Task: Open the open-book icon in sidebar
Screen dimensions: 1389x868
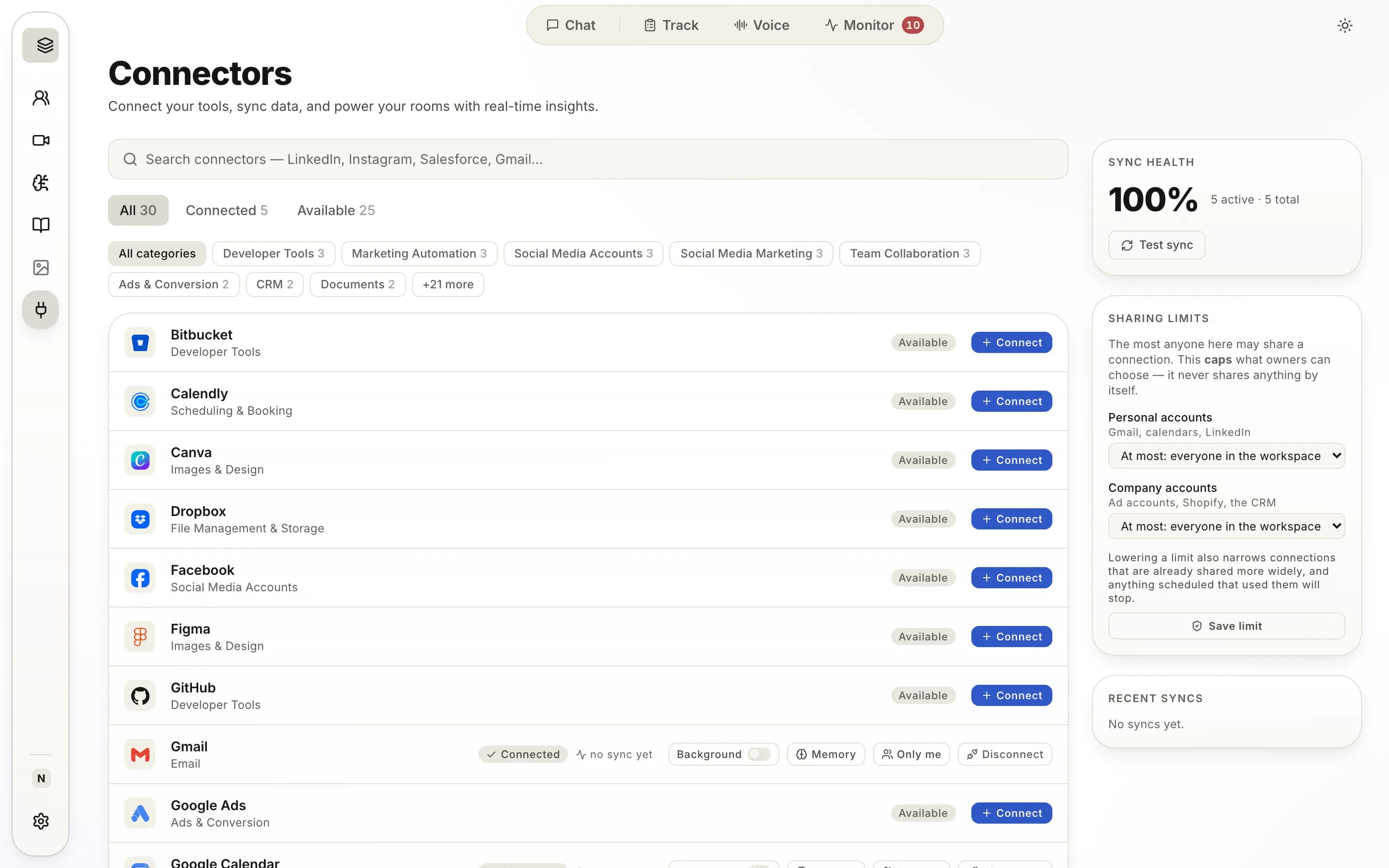Action: pos(41,224)
